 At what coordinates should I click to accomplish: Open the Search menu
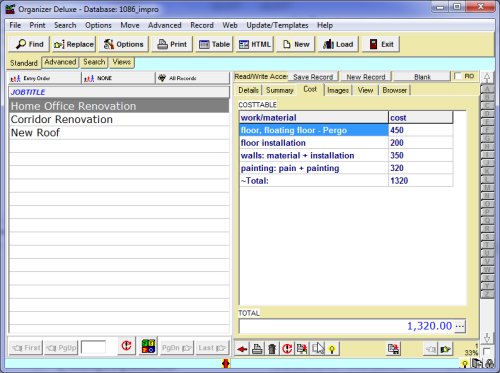coord(65,25)
